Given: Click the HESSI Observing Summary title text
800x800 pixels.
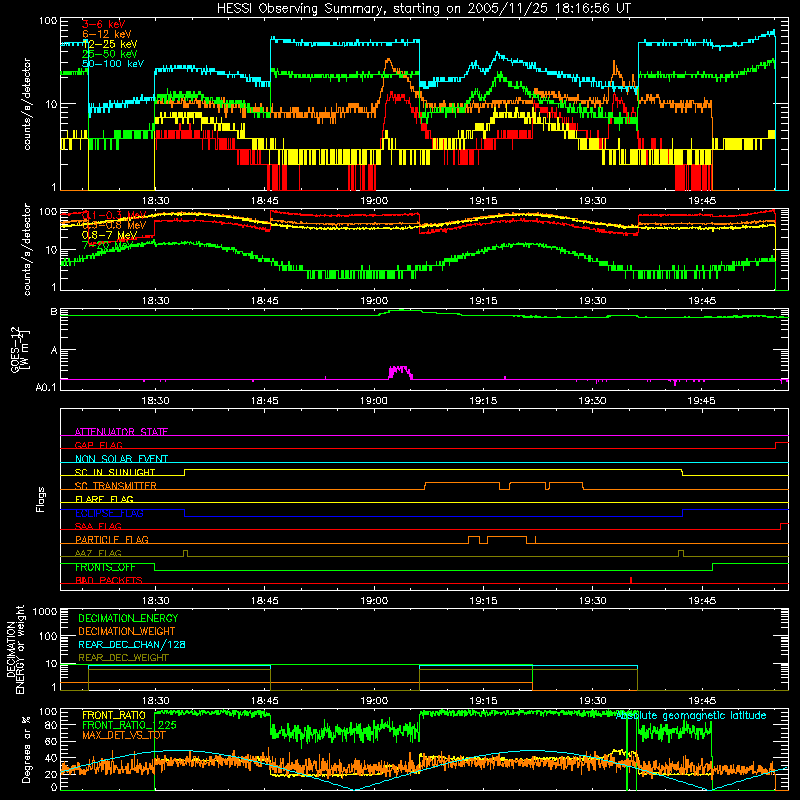Looking at the screenshot, I should tap(423, 9).
